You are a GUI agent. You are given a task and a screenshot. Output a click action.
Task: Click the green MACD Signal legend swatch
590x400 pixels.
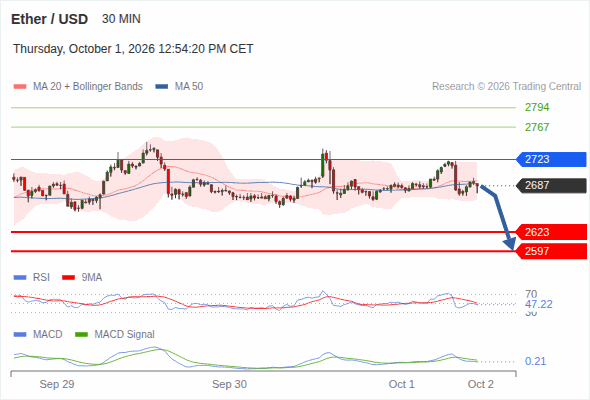tap(81, 335)
